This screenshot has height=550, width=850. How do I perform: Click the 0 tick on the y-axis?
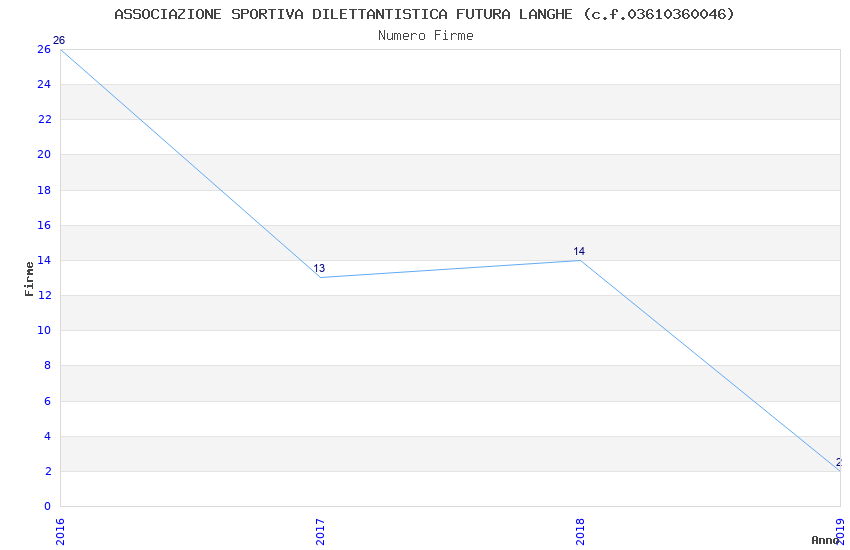[47, 506]
